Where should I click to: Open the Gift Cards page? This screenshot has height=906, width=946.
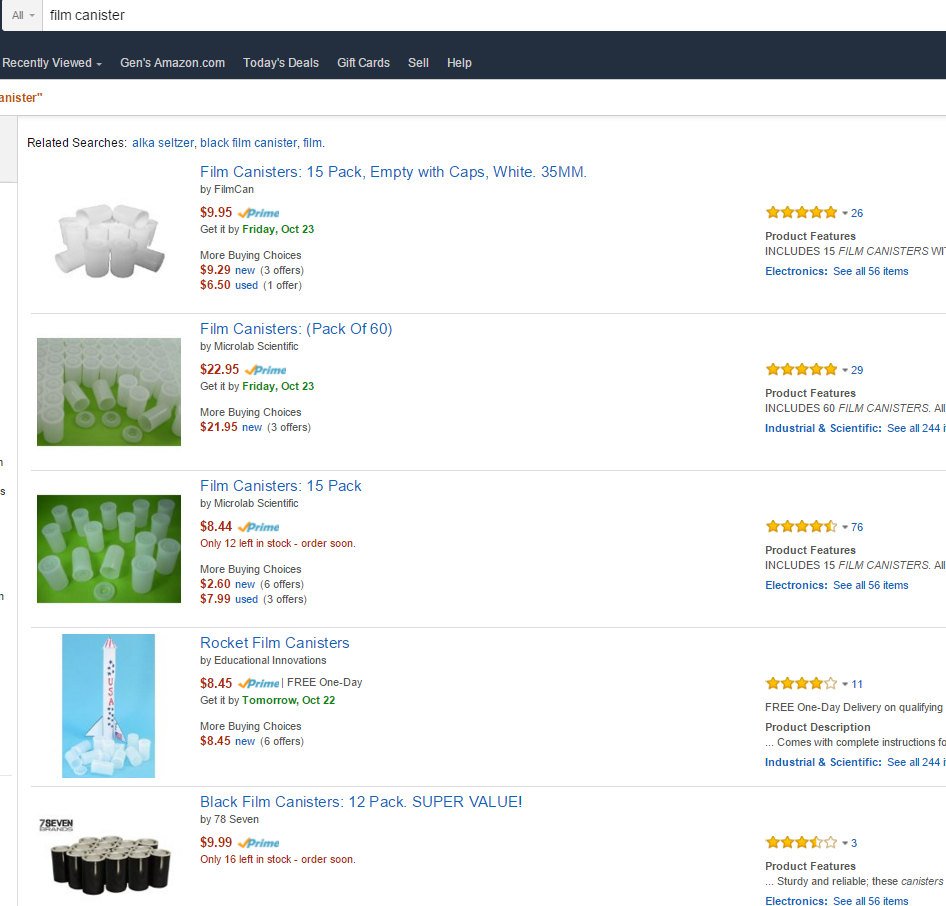(363, 63)
